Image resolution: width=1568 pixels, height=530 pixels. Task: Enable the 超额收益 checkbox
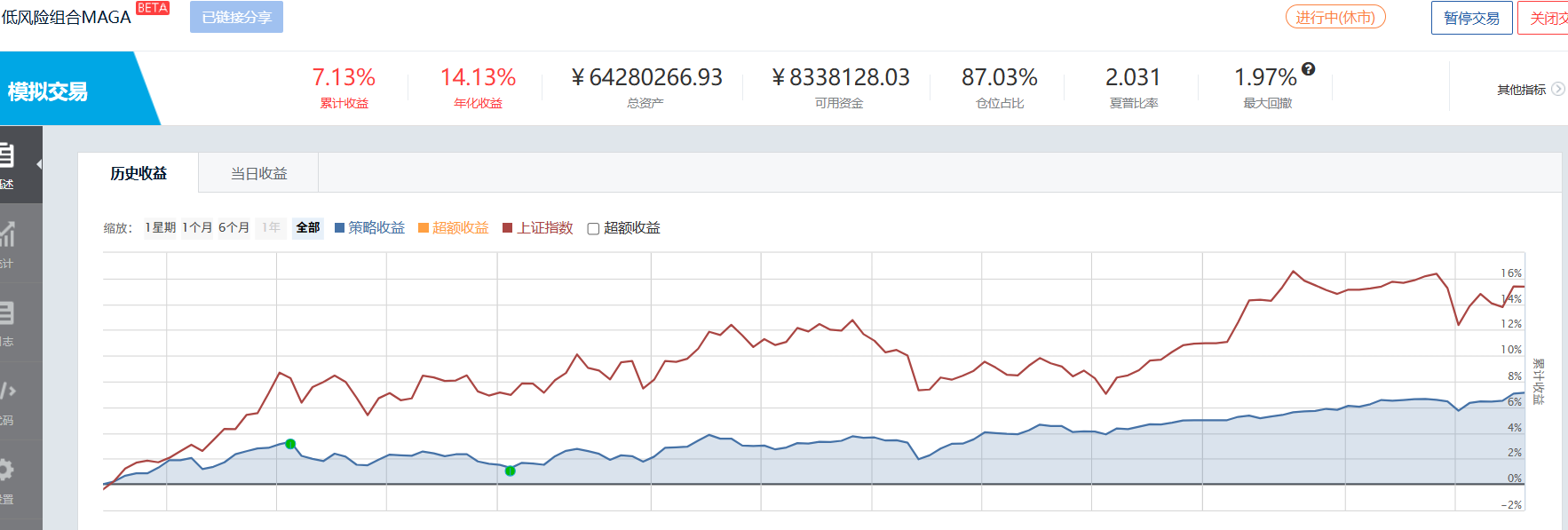click(593, 229)
